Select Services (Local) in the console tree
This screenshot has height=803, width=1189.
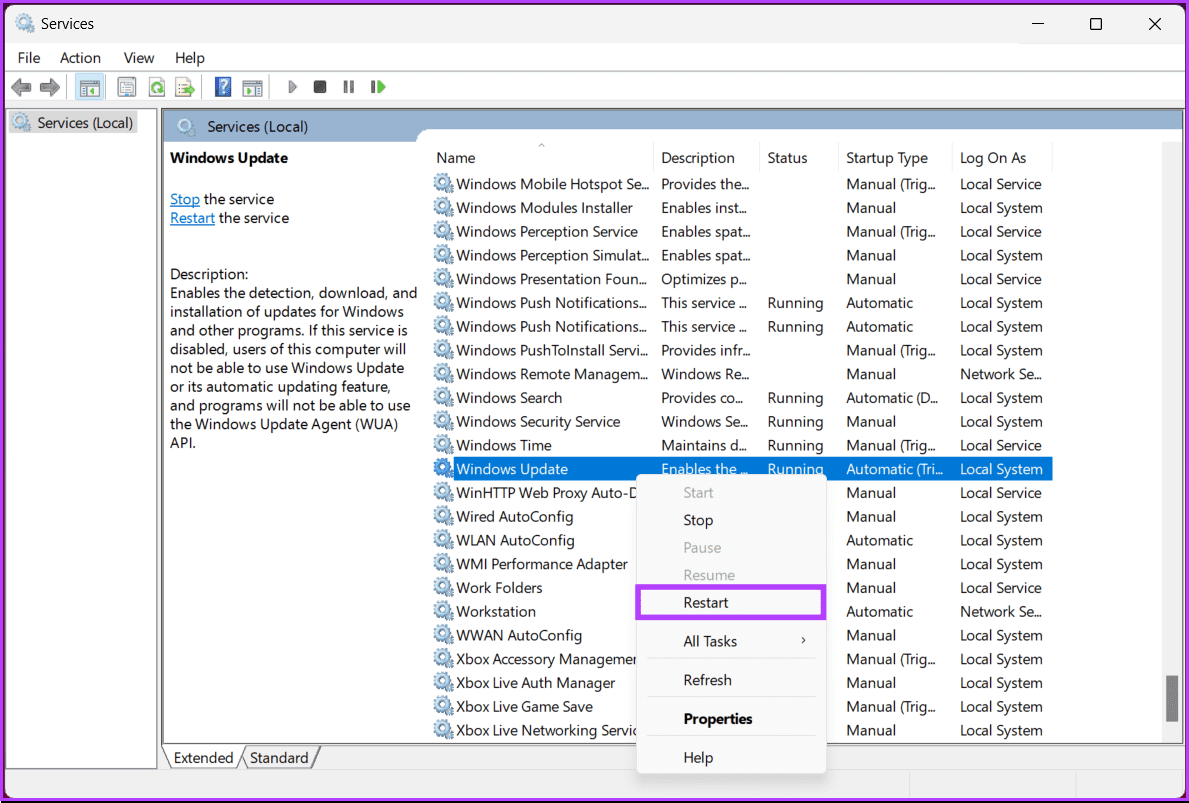click(84, 123)
